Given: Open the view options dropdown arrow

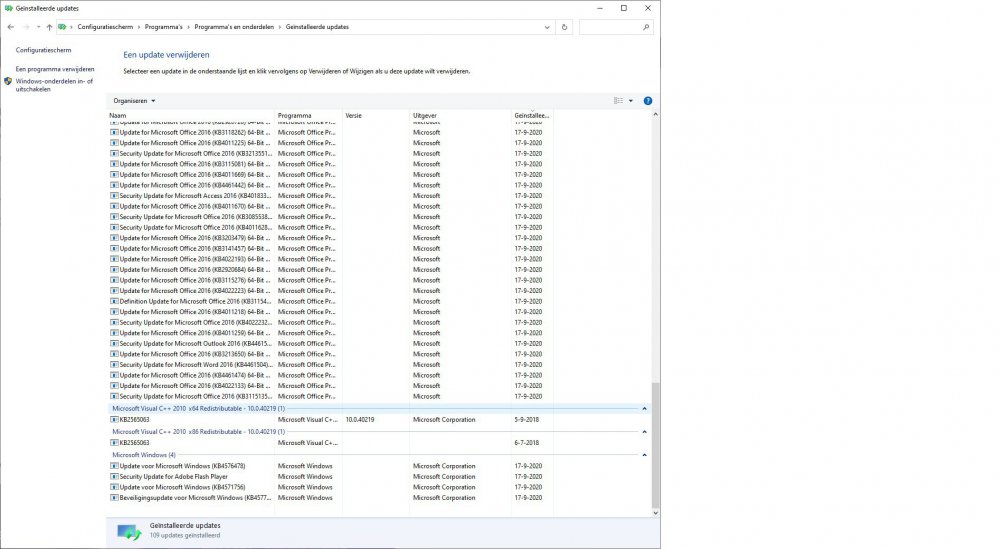Looking at the screenshot, I should [x=631, y=101].
